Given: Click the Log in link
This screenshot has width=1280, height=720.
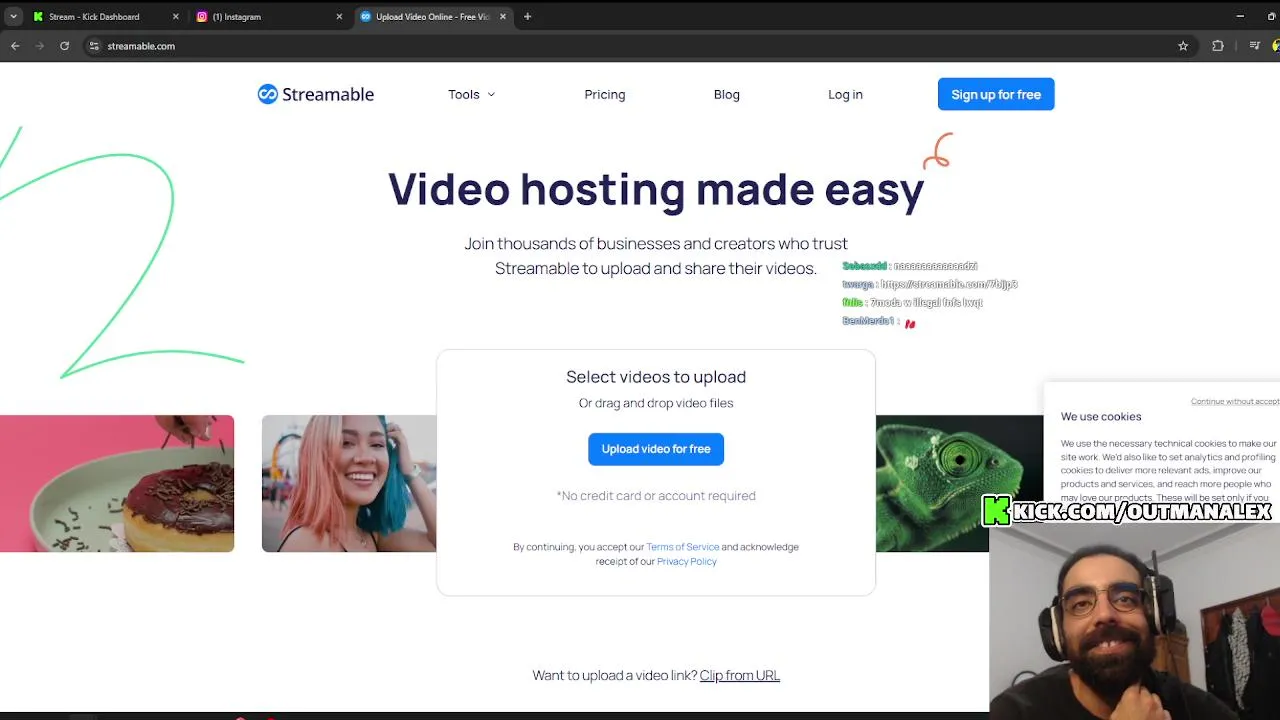Looking at the screenshot, I should coord(845,94).
